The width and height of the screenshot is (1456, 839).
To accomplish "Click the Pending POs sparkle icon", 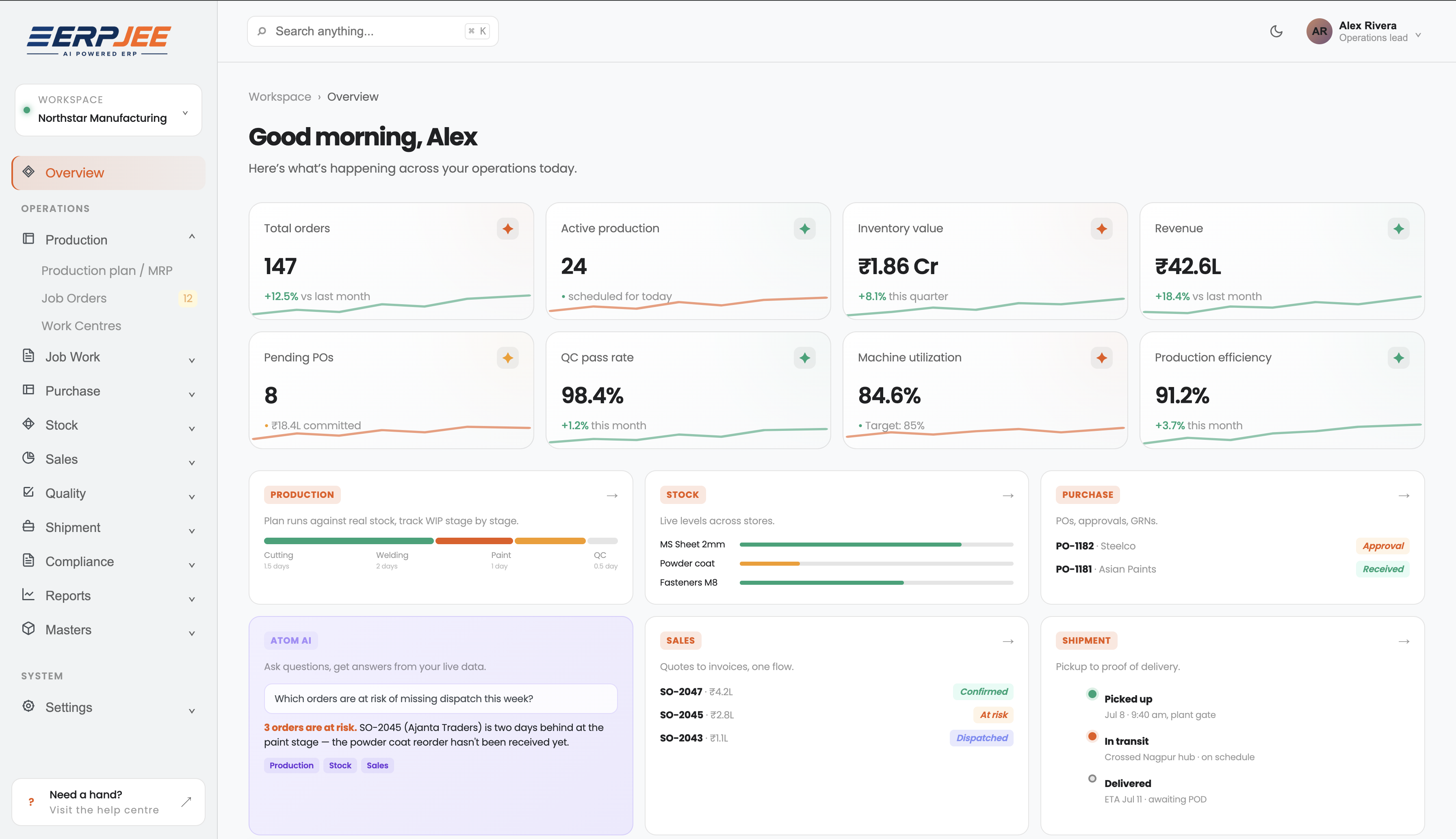I will pos(507,358).
